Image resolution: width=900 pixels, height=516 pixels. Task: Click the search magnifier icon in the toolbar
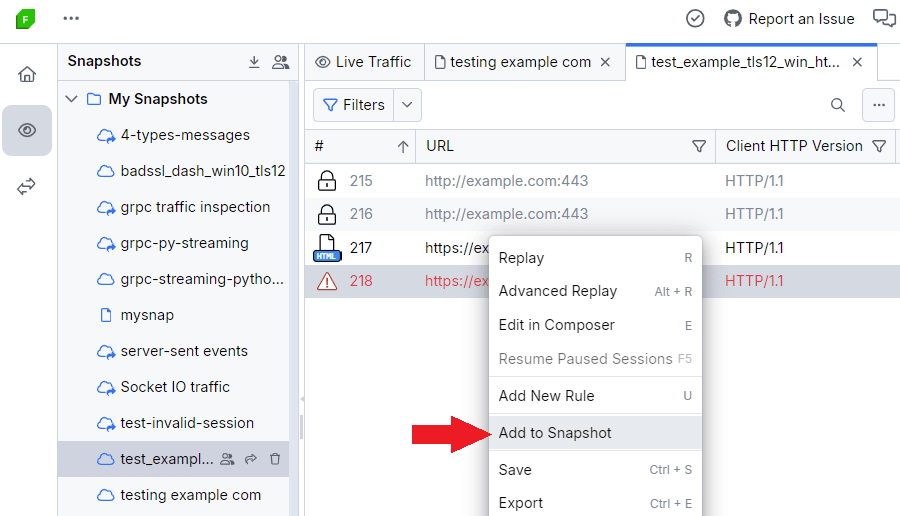coord(838,105)
